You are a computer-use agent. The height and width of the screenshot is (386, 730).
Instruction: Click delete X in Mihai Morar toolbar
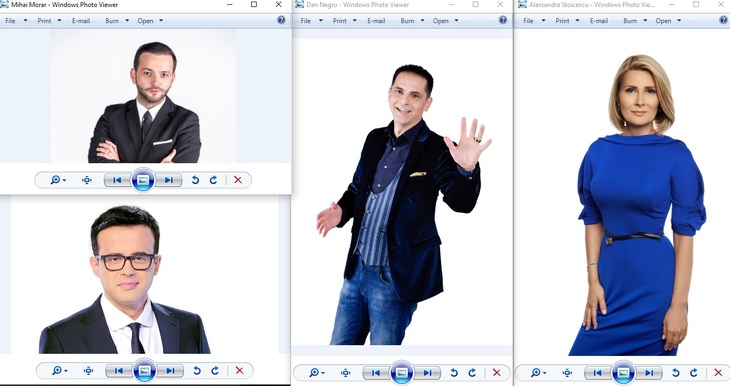point(238,180)
